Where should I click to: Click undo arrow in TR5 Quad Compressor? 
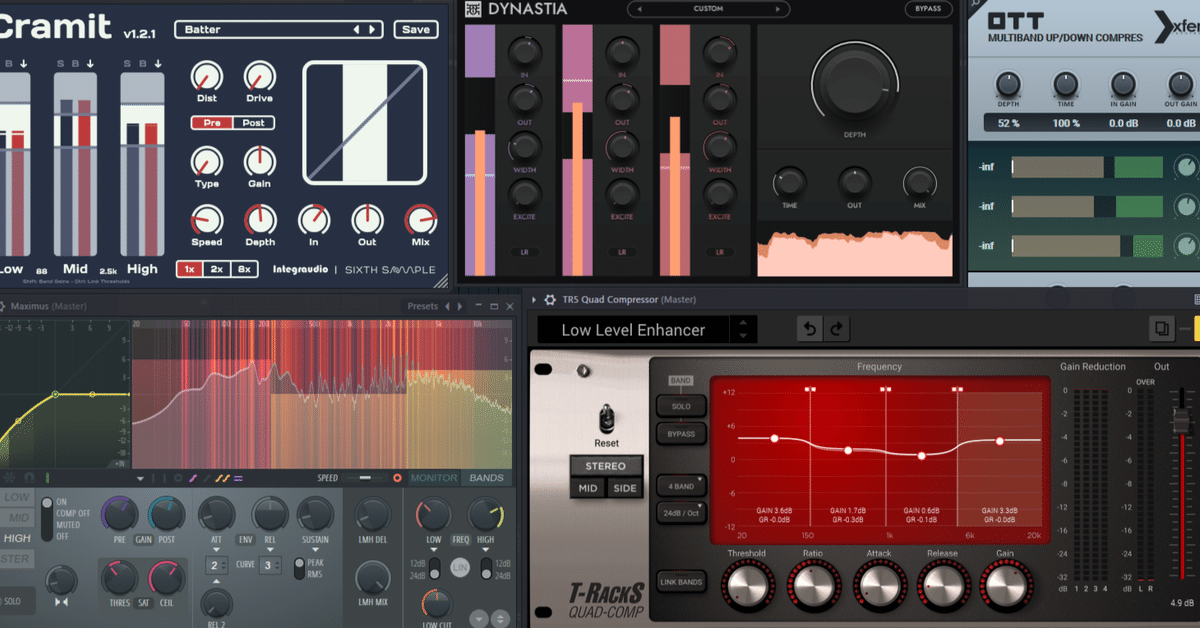pos(809,329)
